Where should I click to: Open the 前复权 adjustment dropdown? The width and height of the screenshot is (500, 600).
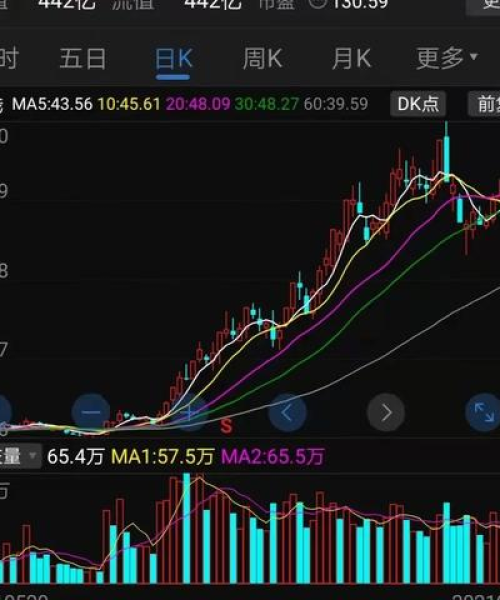[x=484, y=104]
